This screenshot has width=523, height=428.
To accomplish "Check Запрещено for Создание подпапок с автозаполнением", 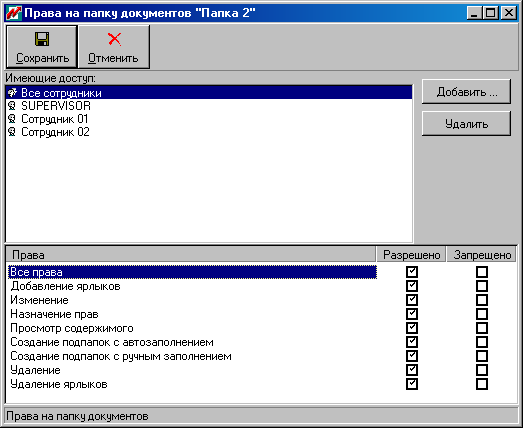I will point(482,342).
